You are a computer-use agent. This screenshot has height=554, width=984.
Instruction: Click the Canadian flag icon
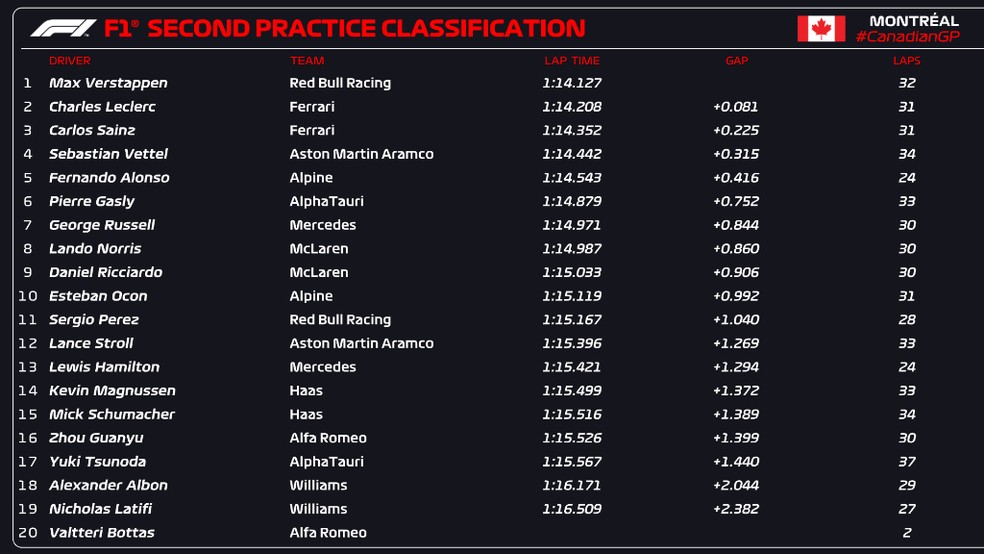point(821,29)
